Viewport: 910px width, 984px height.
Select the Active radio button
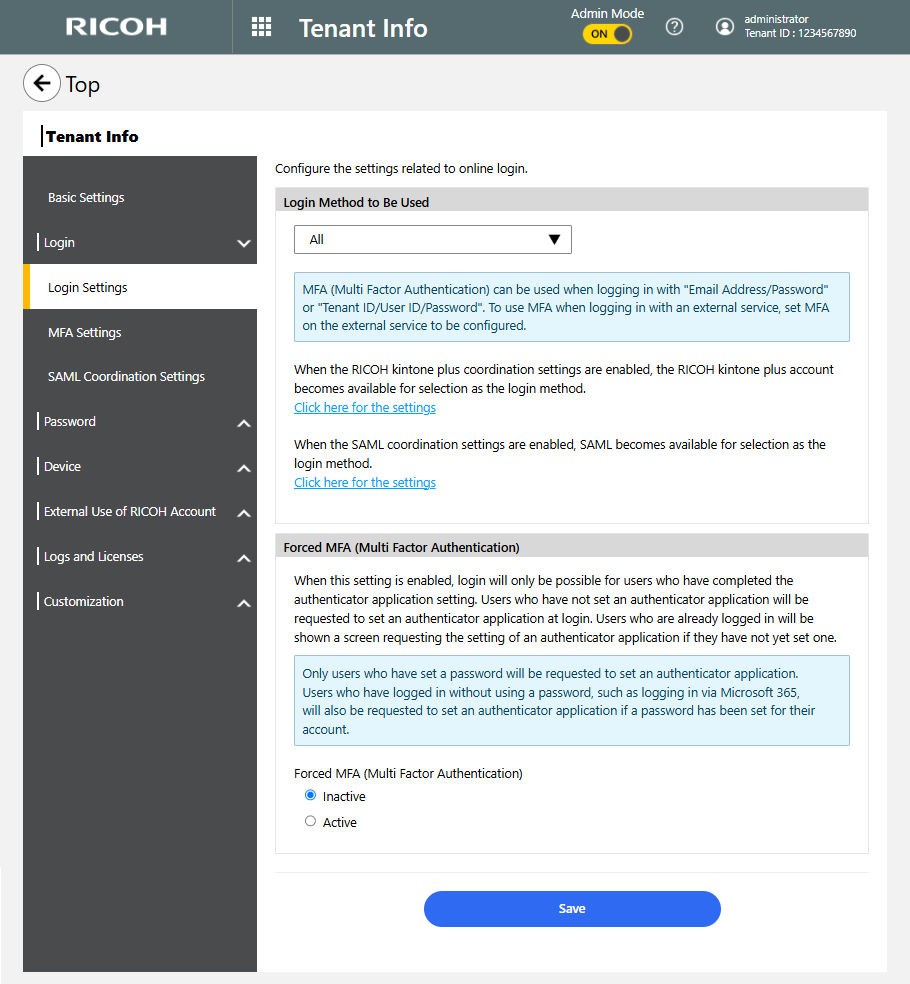[310, 822]
